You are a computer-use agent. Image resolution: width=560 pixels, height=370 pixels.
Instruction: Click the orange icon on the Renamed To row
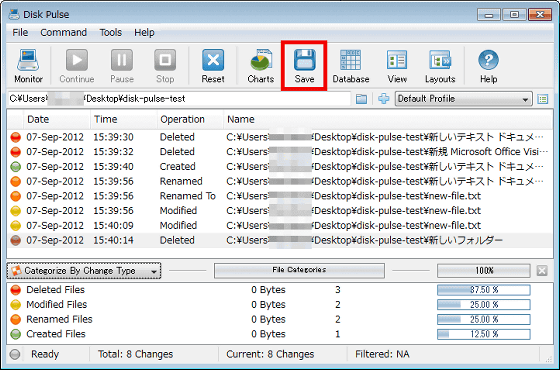tap(15, 196)
